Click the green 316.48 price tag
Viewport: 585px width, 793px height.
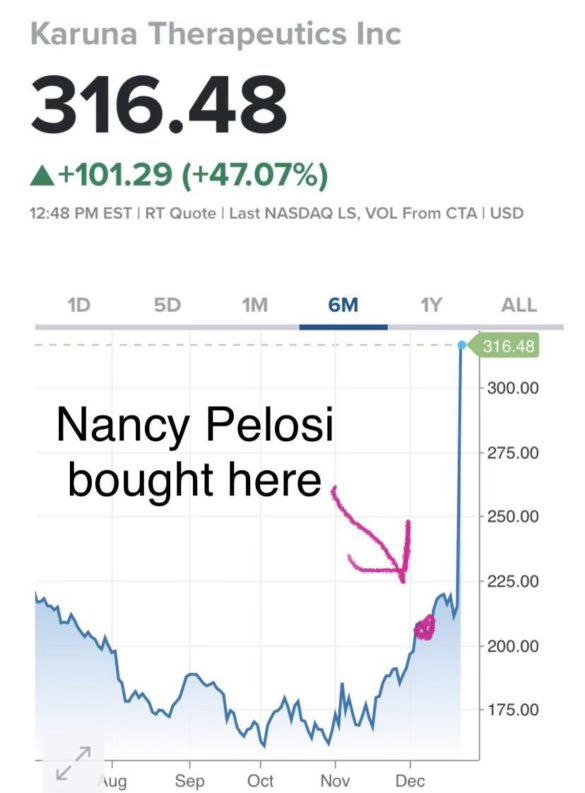pos(504,346)
